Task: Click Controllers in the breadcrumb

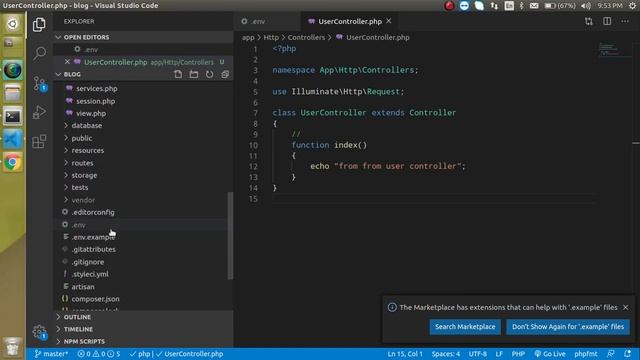Action: coord(306,37)
